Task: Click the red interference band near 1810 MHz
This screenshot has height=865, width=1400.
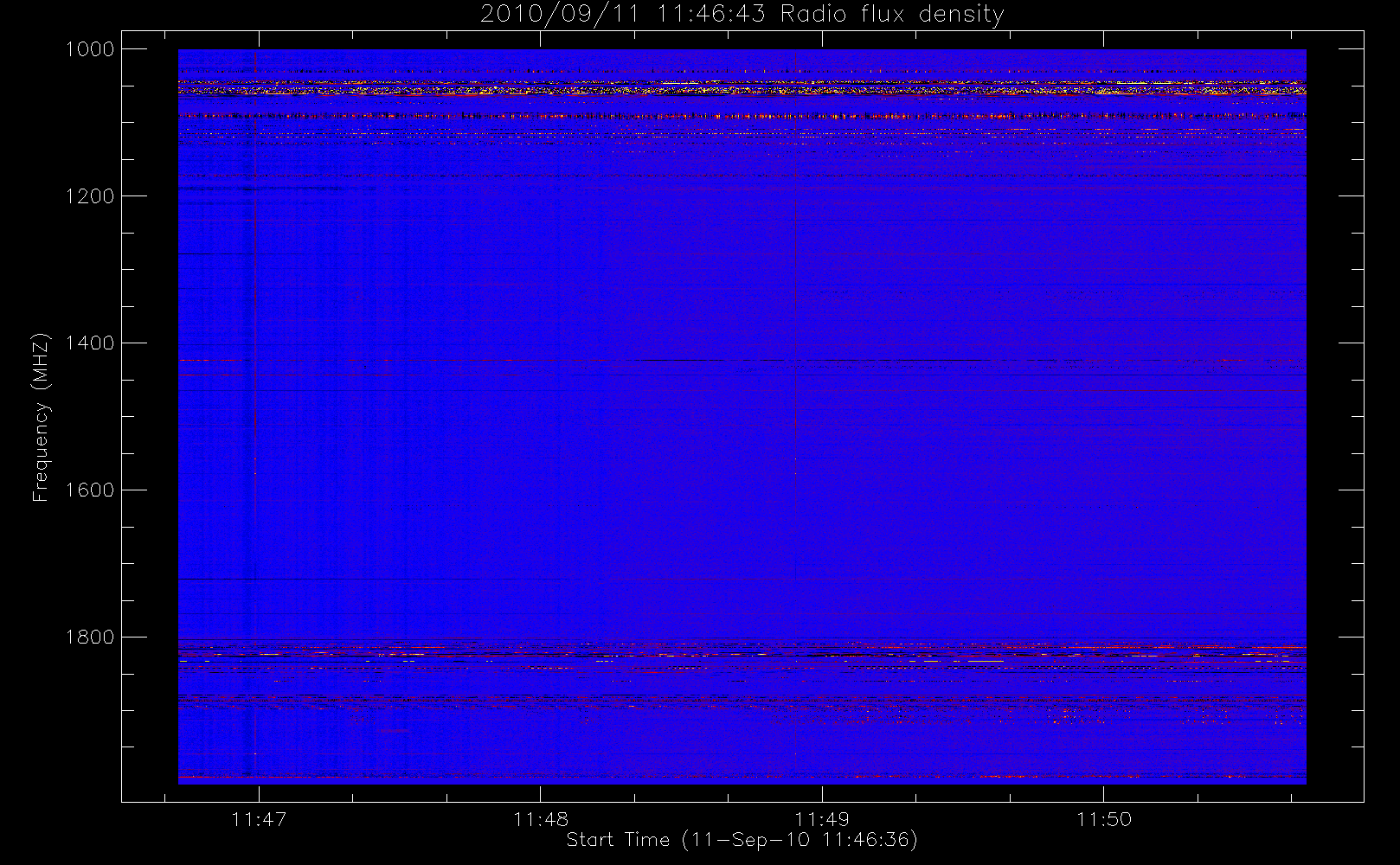Action: (742, 646)
